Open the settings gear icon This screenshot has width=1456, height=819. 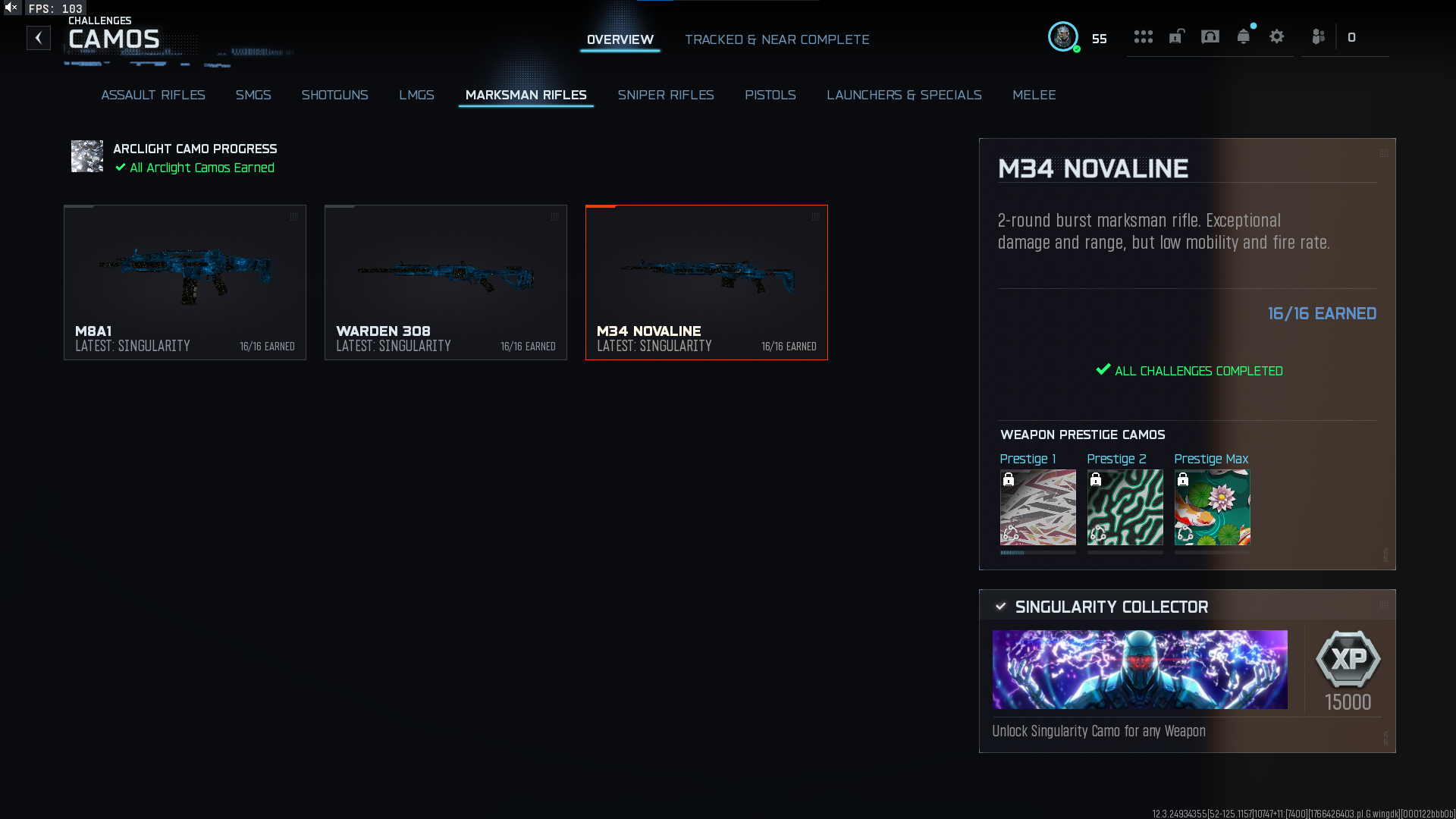[x=1277, y=36]
